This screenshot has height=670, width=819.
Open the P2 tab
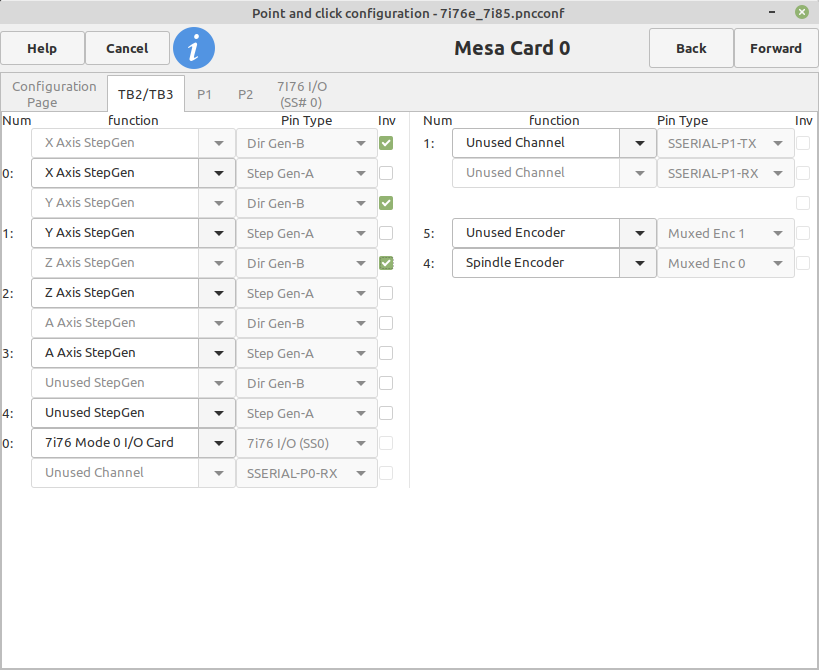tap(245, 95)
